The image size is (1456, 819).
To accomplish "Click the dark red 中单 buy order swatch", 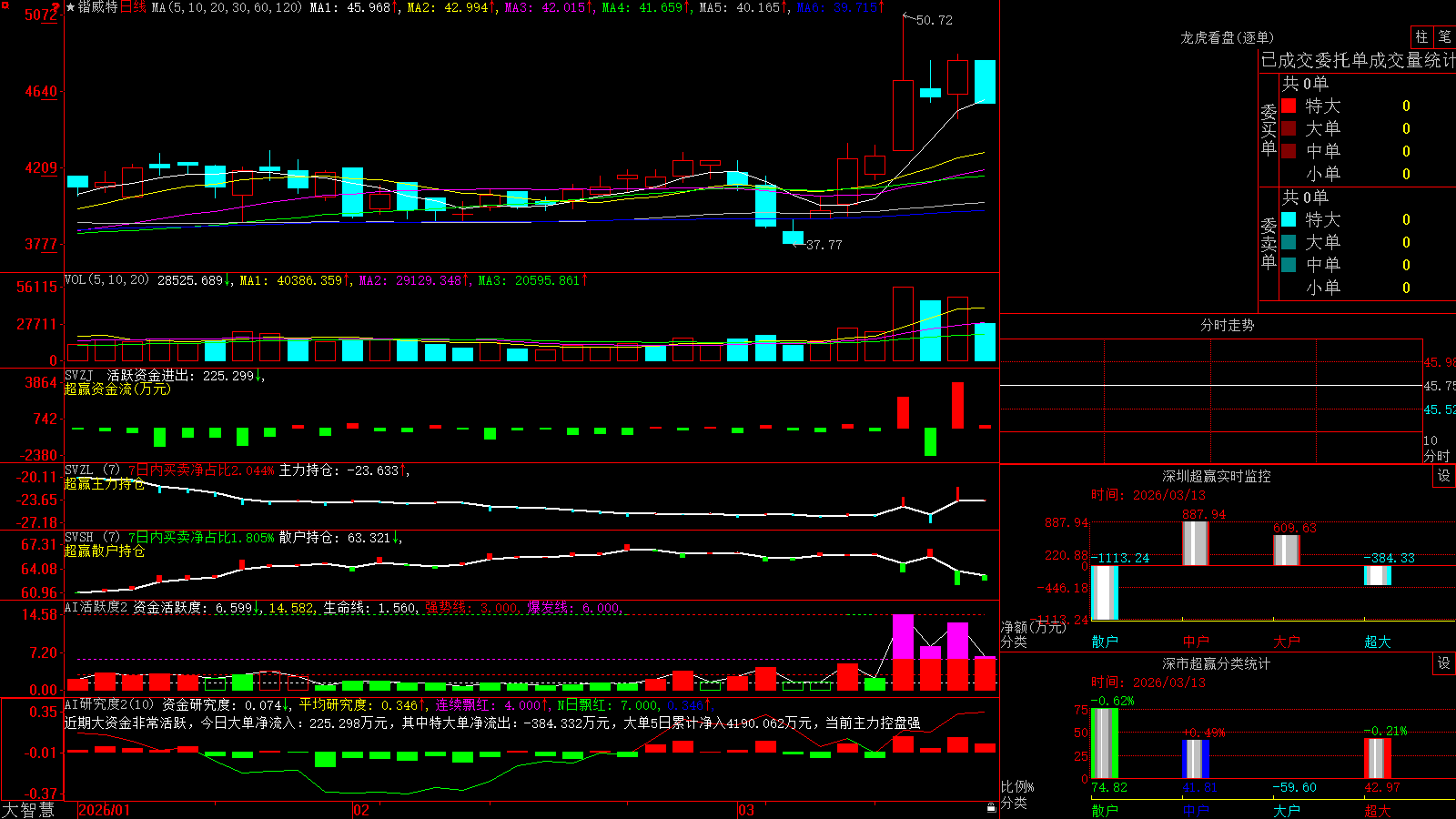I will [1289, 151].
